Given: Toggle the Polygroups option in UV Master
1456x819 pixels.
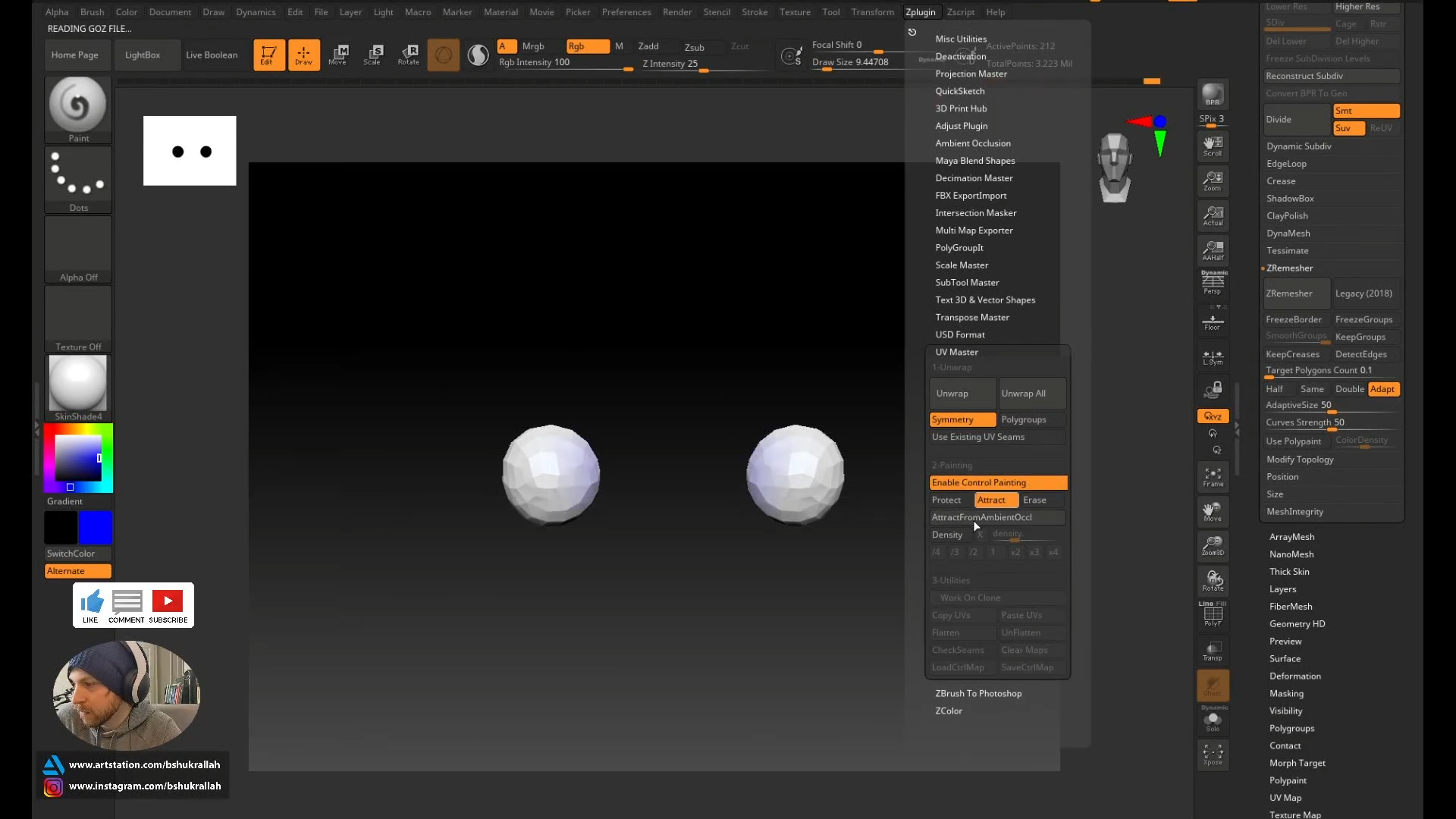Looking at the screenshot, I should tap(1031, 419).
